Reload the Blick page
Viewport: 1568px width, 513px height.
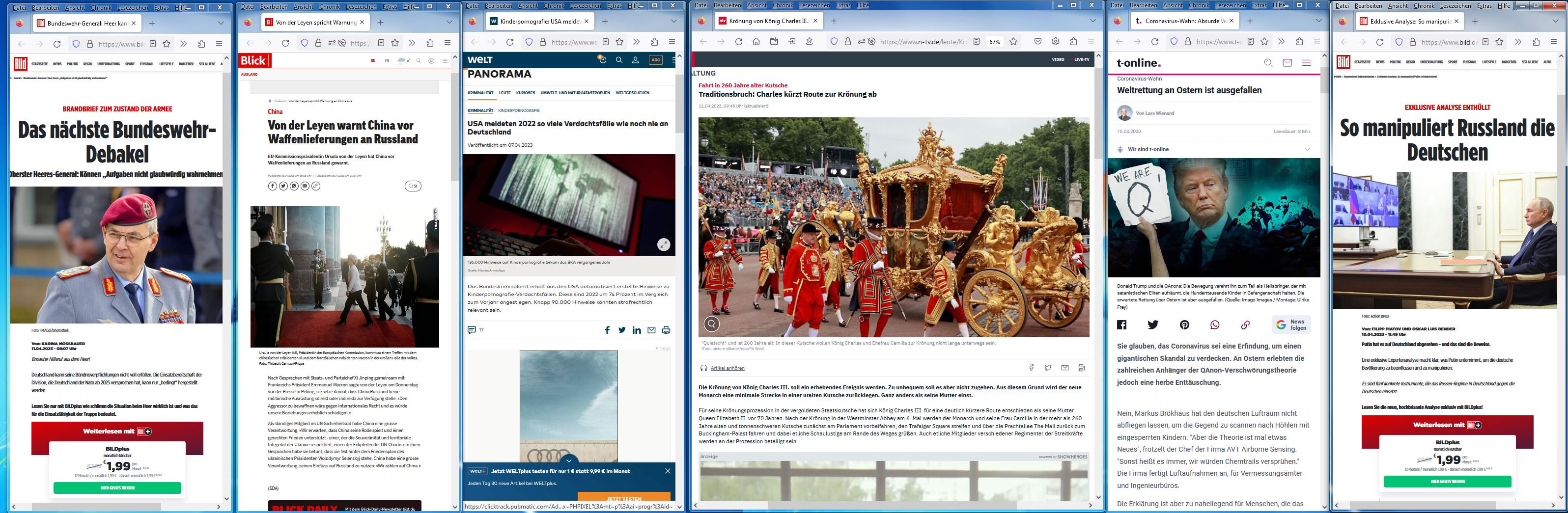click(x=285, y=43)
